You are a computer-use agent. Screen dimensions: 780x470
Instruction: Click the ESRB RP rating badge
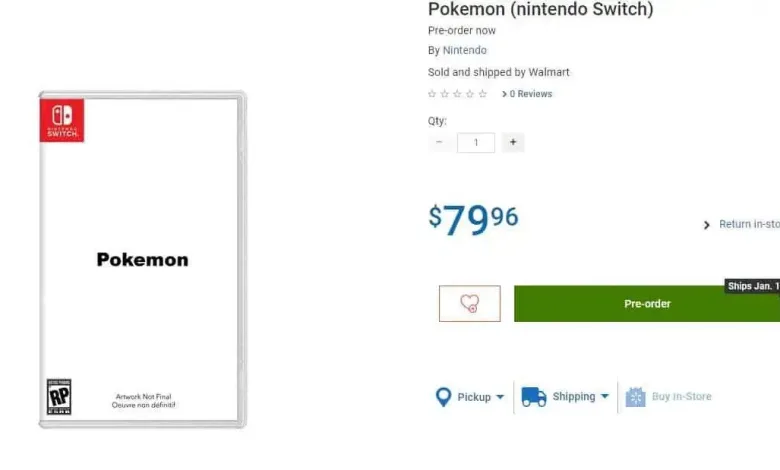59,396
